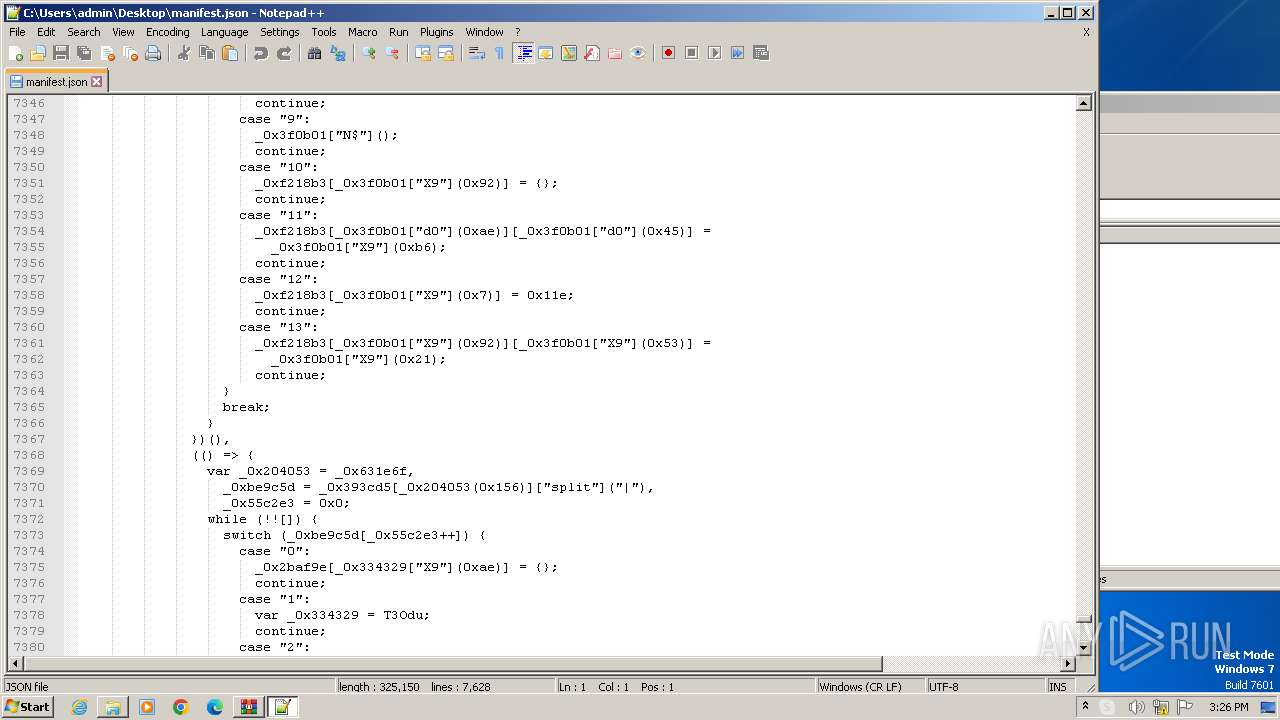Undo the last edit
1280x720 pixels.
[x=261, y=53]
